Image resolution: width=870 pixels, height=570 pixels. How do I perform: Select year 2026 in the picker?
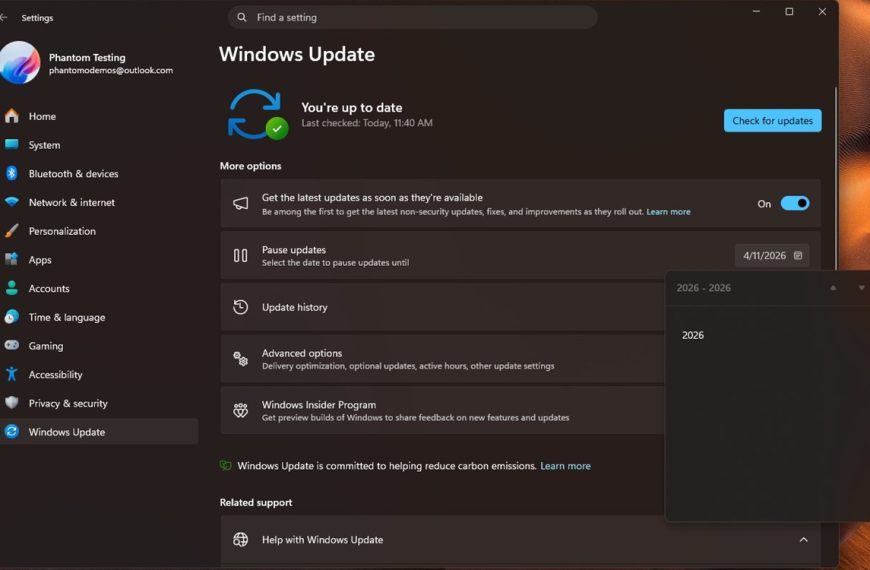pyautogui.click(x=692, y=335)
